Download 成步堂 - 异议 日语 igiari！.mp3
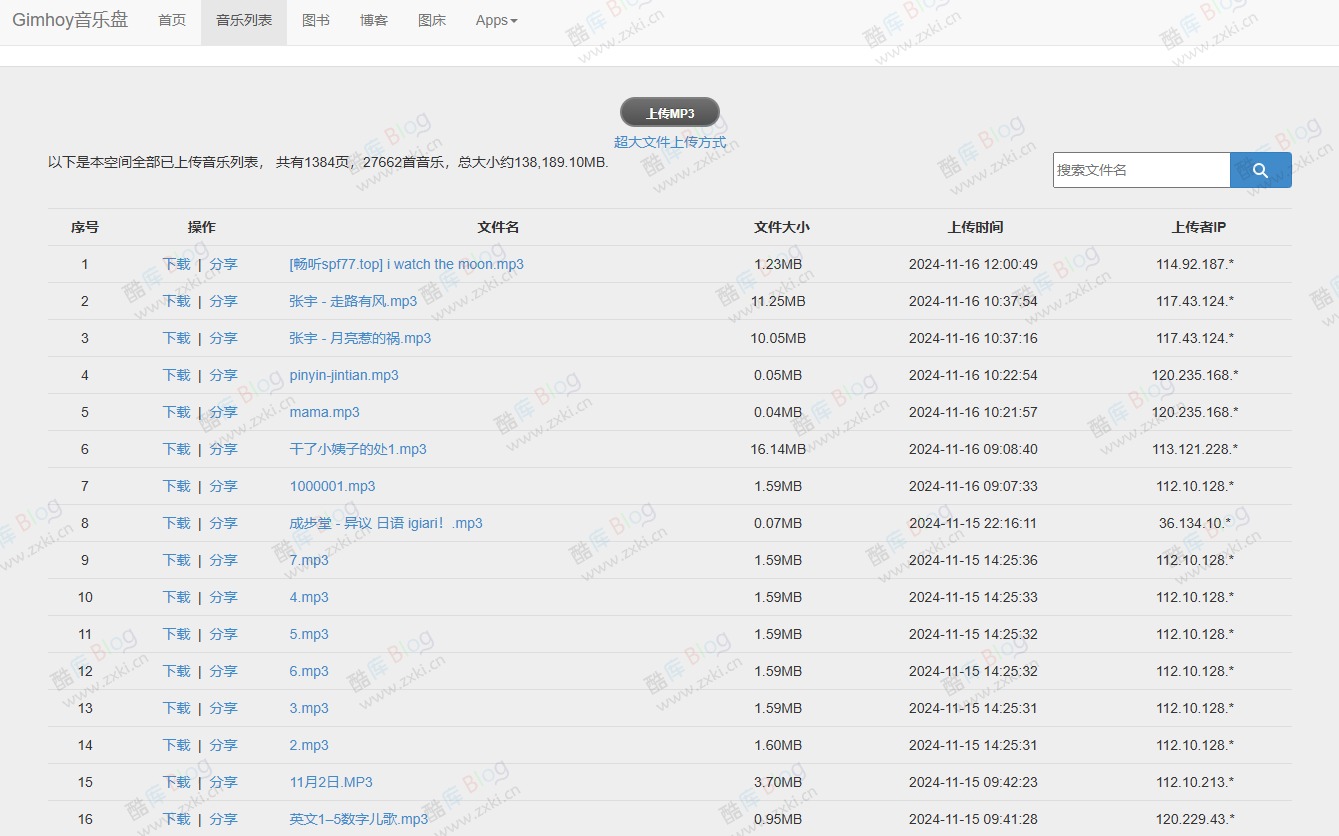Screen dimensions: 1339x836 [176, 523]
